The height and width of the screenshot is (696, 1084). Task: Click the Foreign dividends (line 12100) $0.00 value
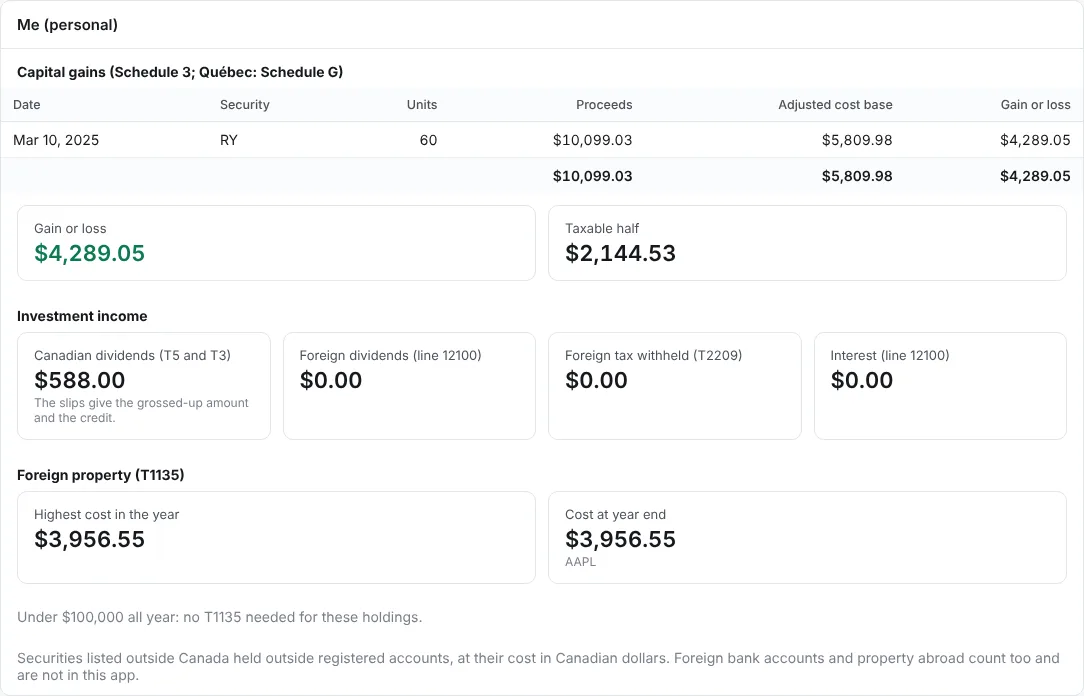[x=331, y=380]
